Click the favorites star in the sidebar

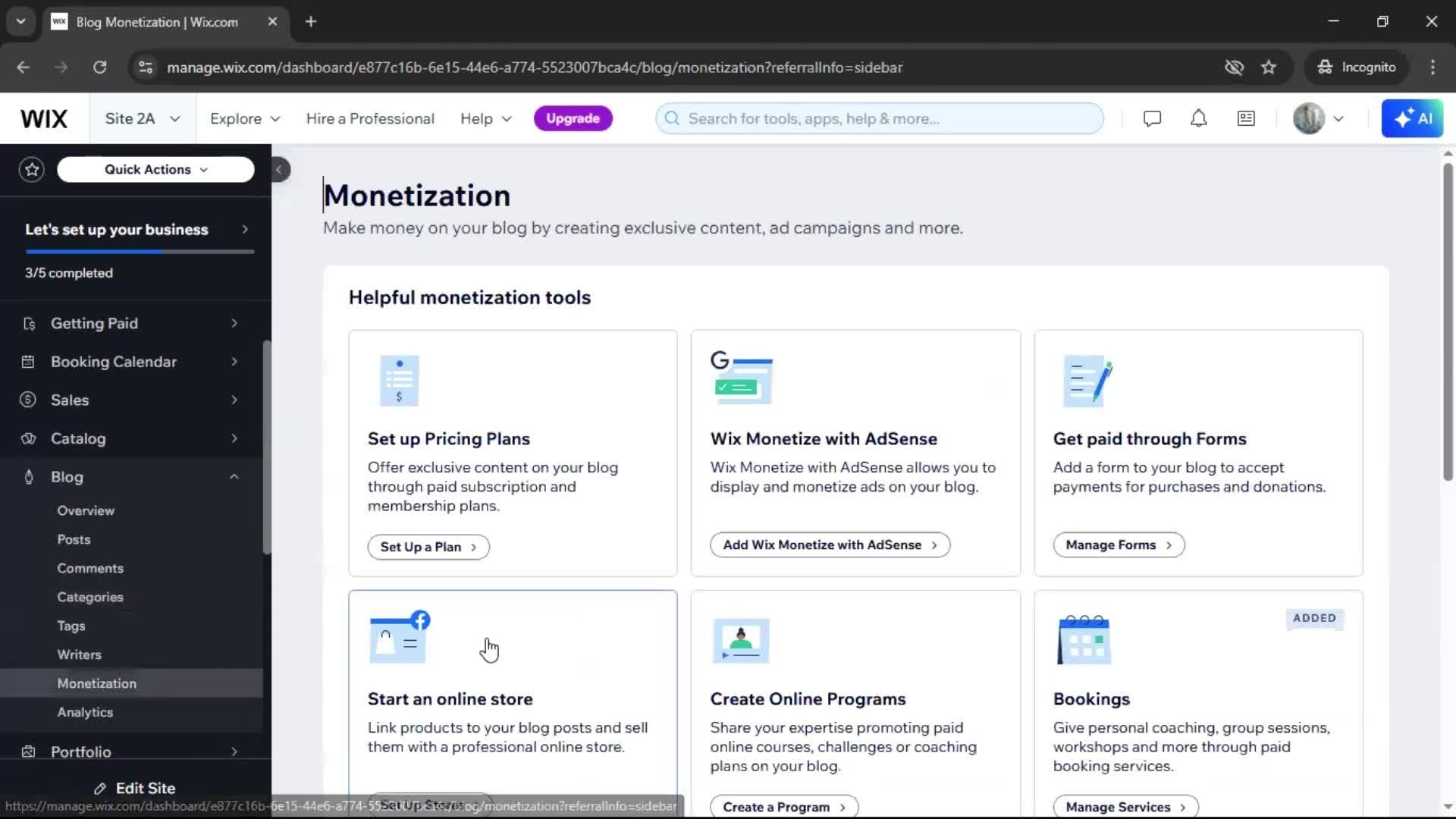(x=32, y=169)
